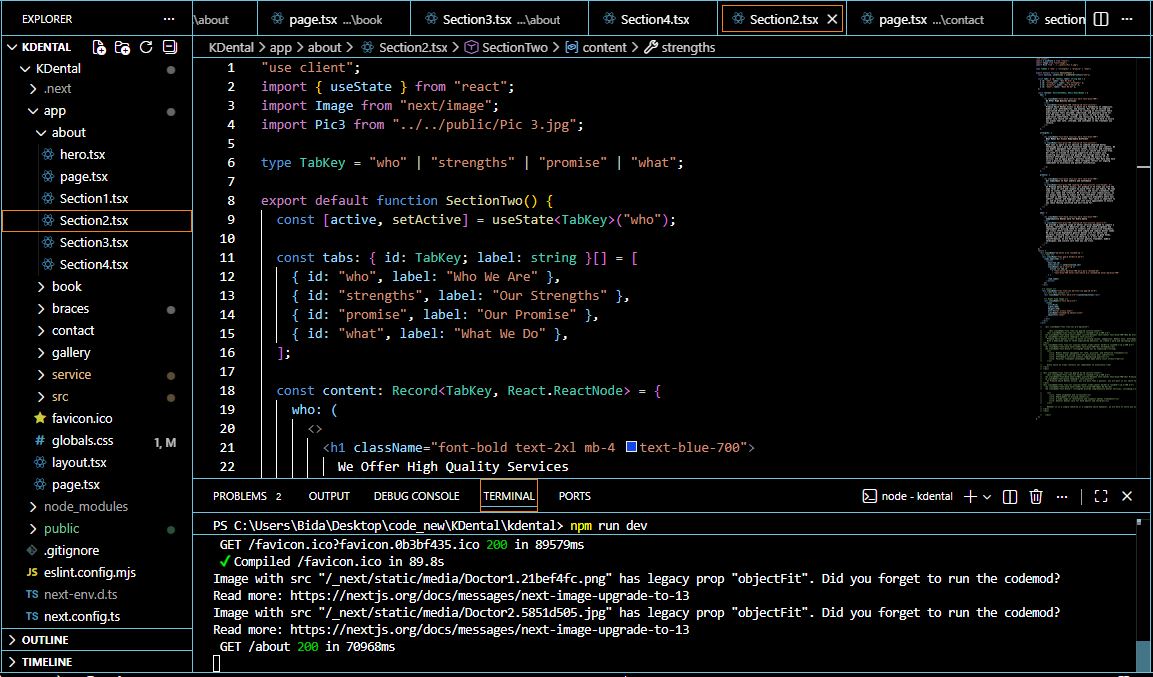This screenshot has height=677, width=1153.
Task: Switch to the PROBLEMS tab
Action: (247, 496)
